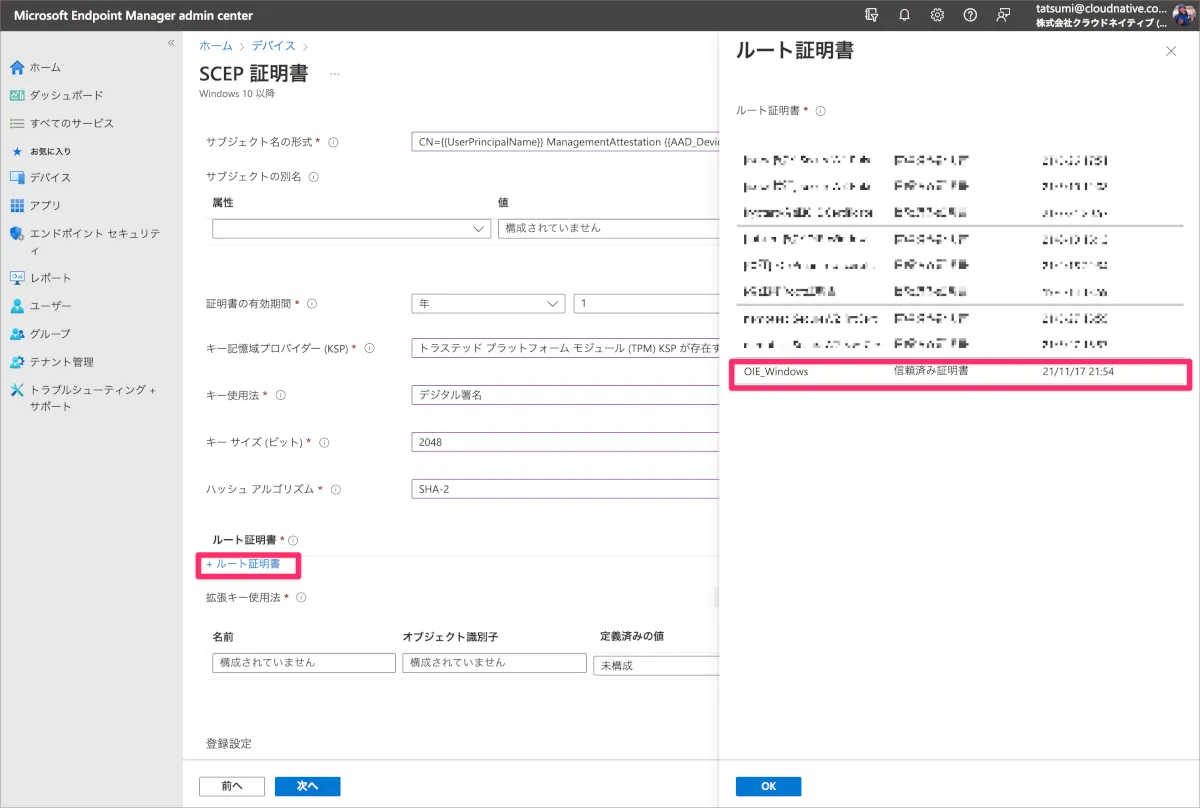Viewport: 1200px width, 808px height.
Task: Collapse the left sidebar with chevron
Action: [171, 43]
